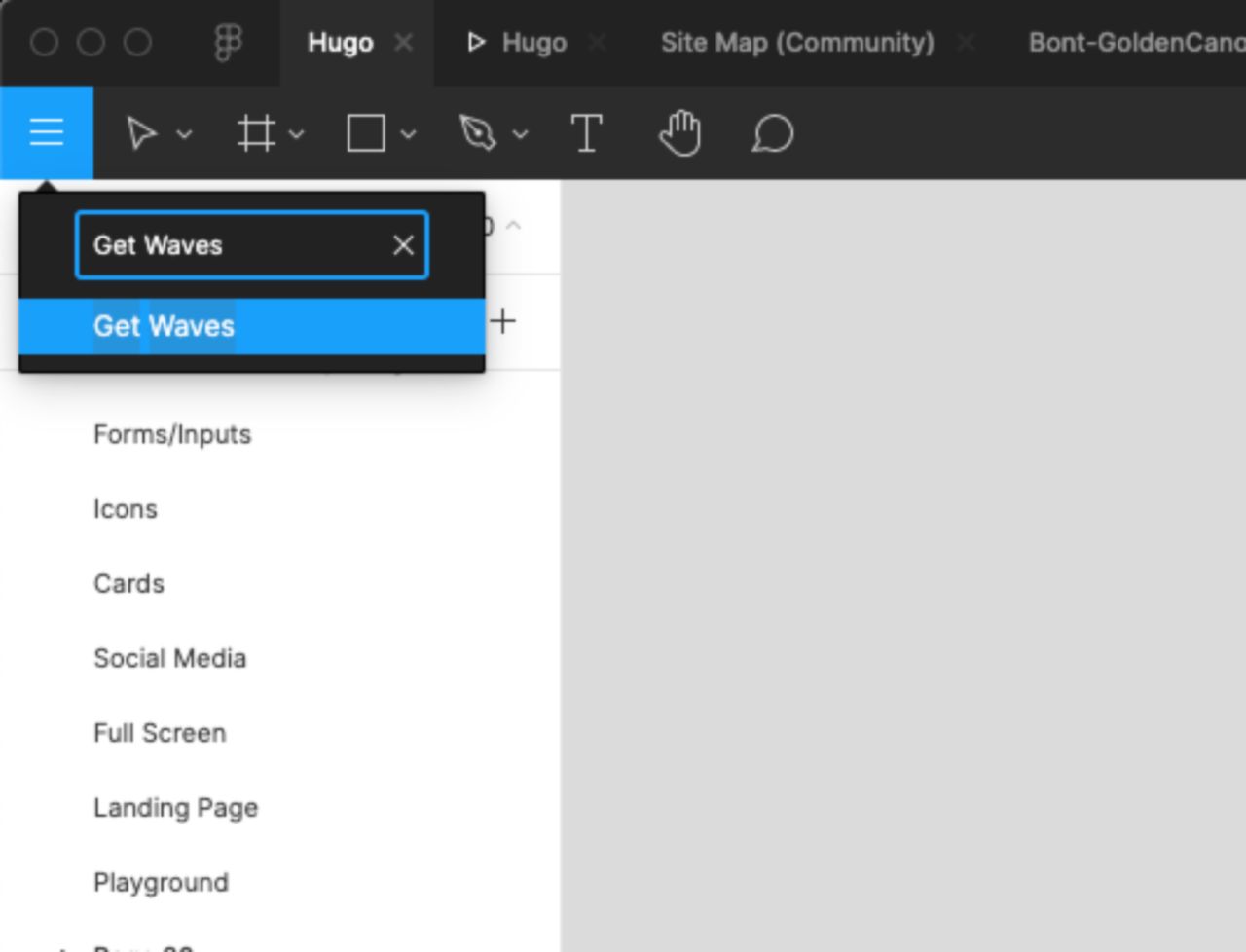Screen dimensions: 1246x952
Task: Switch to the Hugo file tab
Action: click(341, 43)
